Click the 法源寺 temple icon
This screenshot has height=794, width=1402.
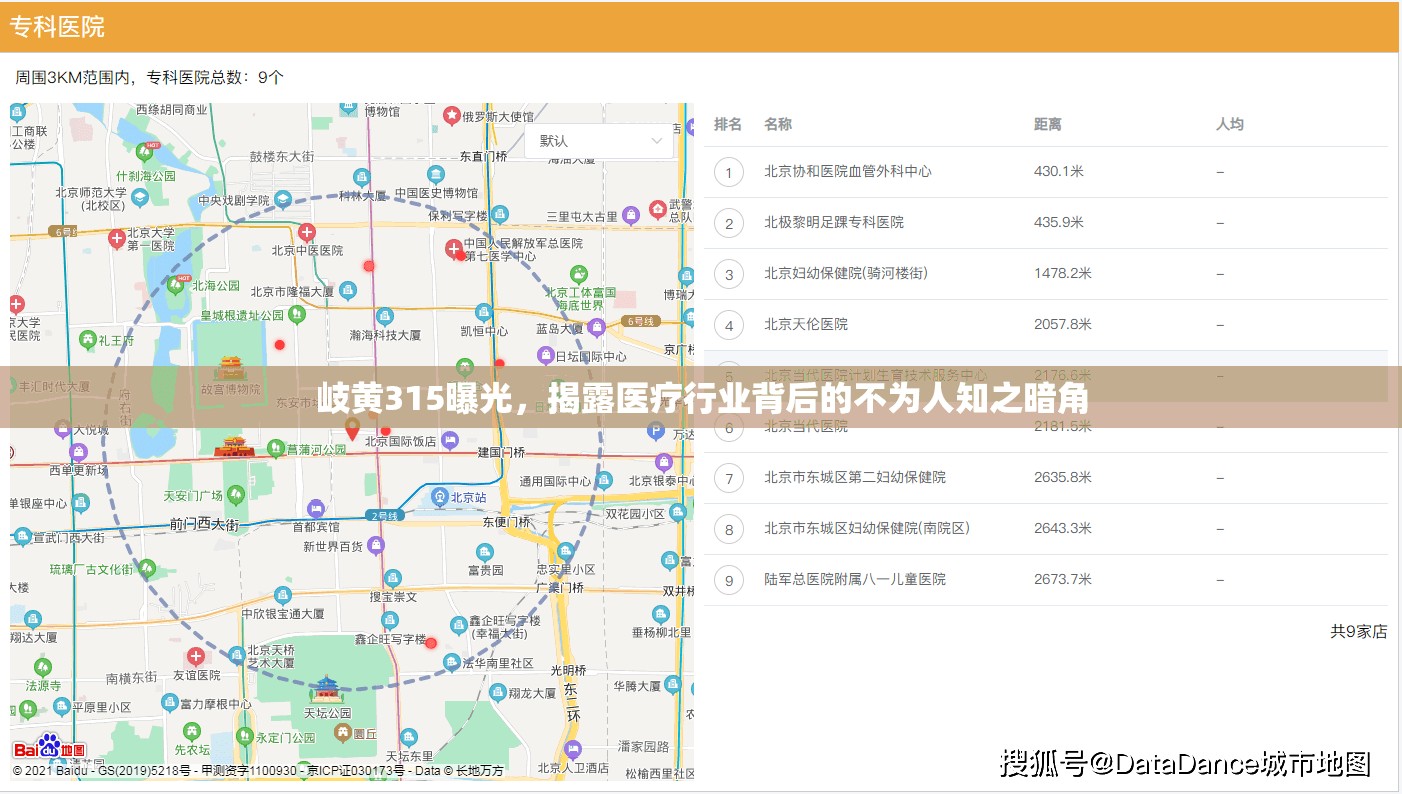42,669
